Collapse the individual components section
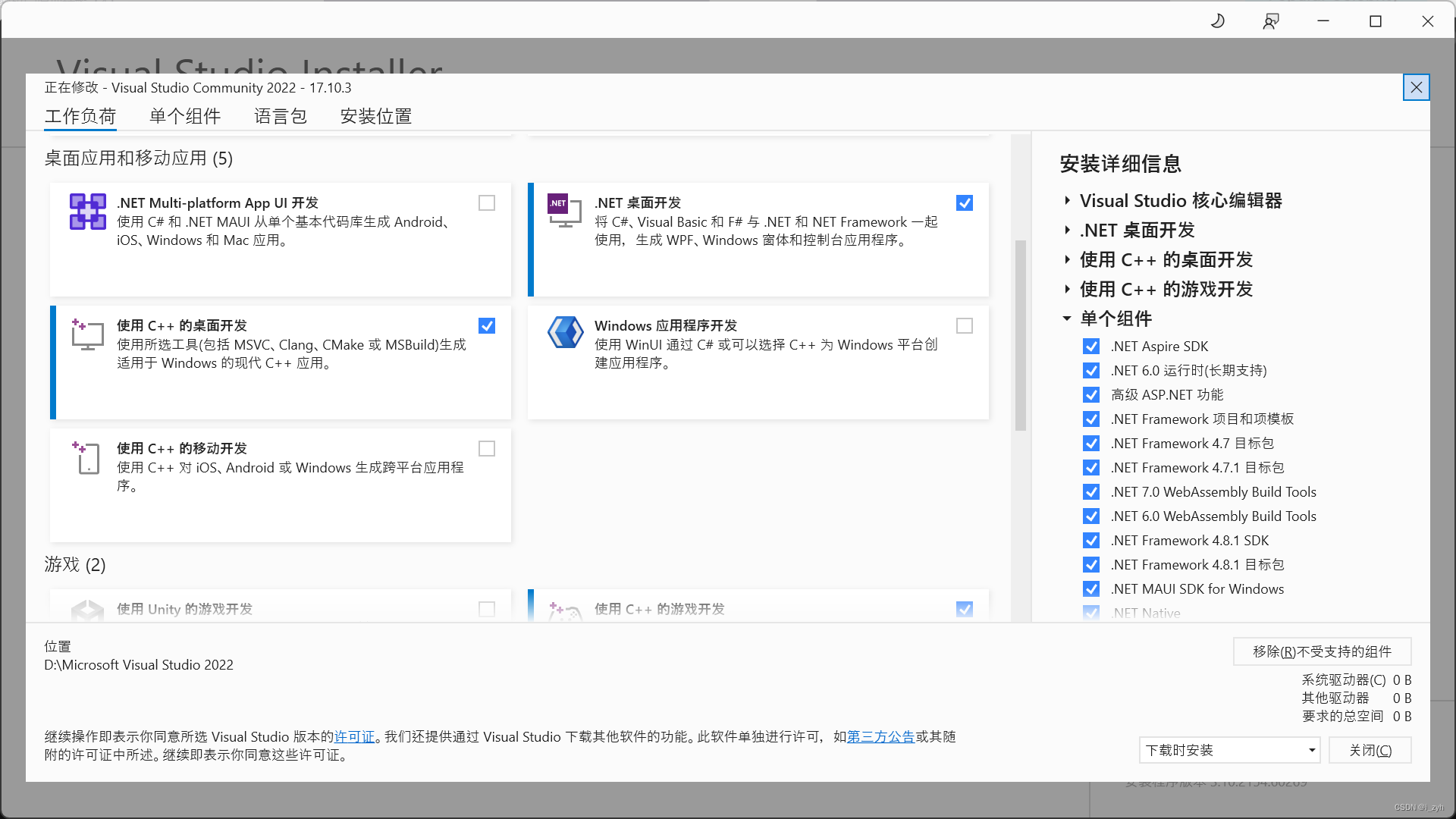 pyautogui.click(x=1067, y=318)
